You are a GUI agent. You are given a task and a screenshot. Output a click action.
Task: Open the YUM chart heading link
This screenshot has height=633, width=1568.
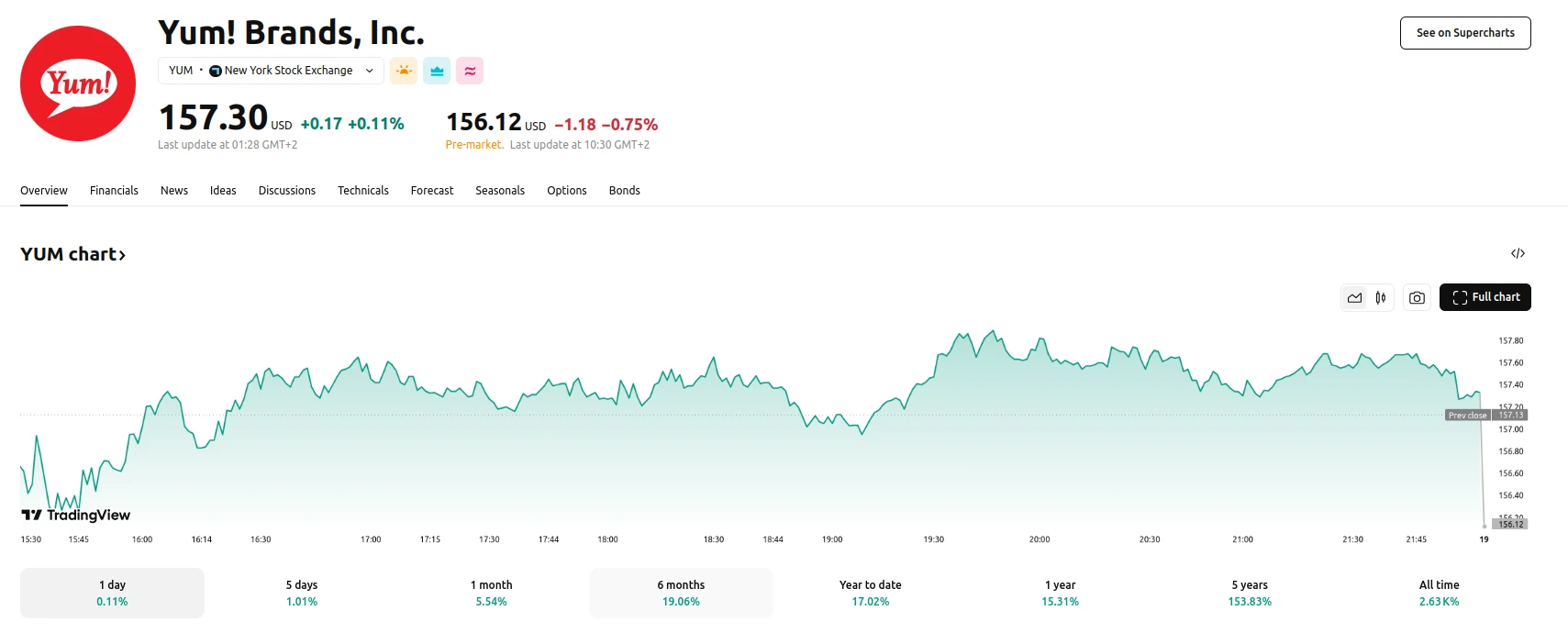(72, 254)
